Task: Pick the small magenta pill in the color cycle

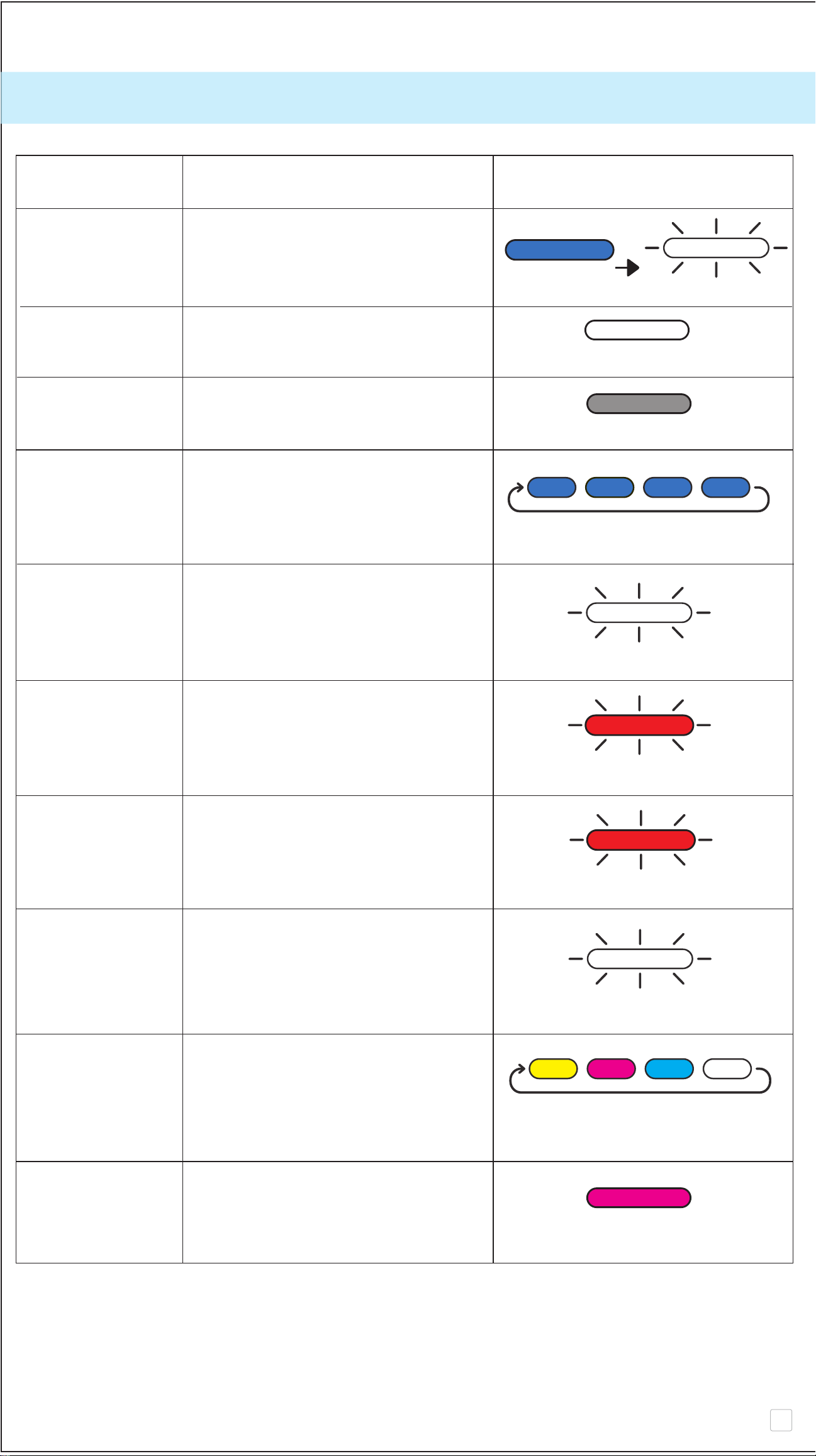Action: coord(612,1069)
